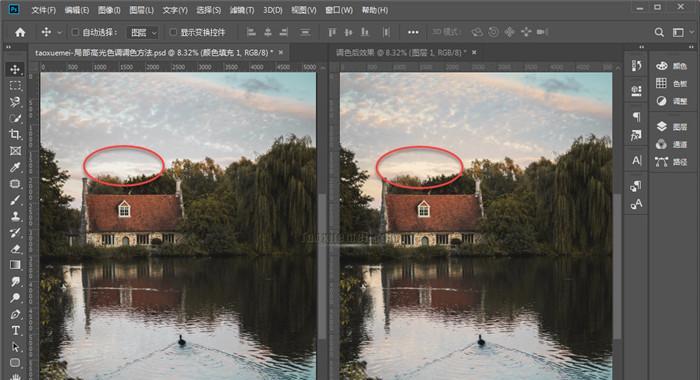
Task: Open the Paragraph Styles panel icon
Action: tap(637, 185)
